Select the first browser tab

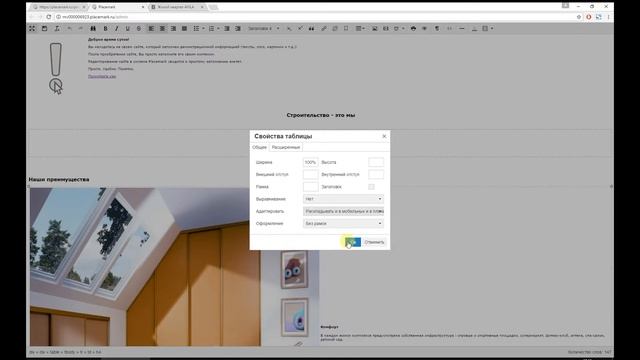(x=60, y=7)
